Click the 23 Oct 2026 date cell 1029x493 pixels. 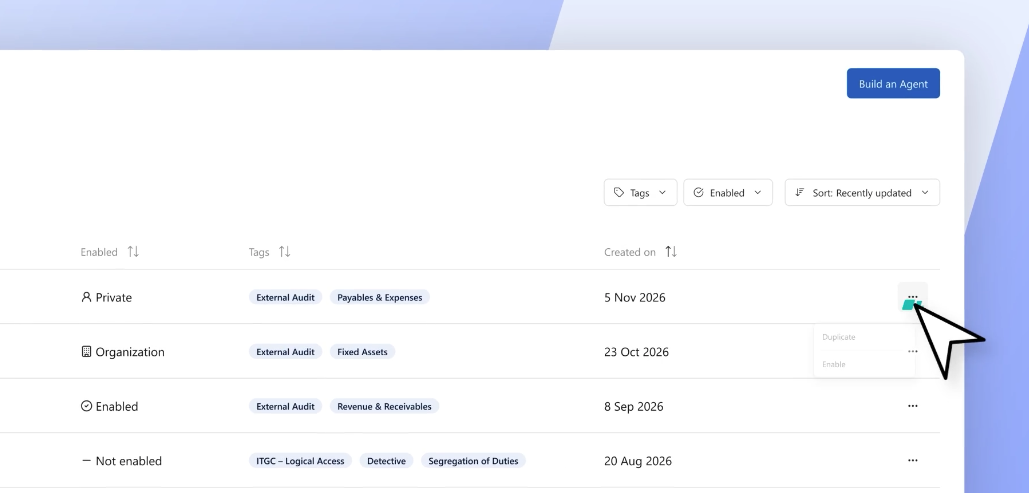click(x=637, y=352)
